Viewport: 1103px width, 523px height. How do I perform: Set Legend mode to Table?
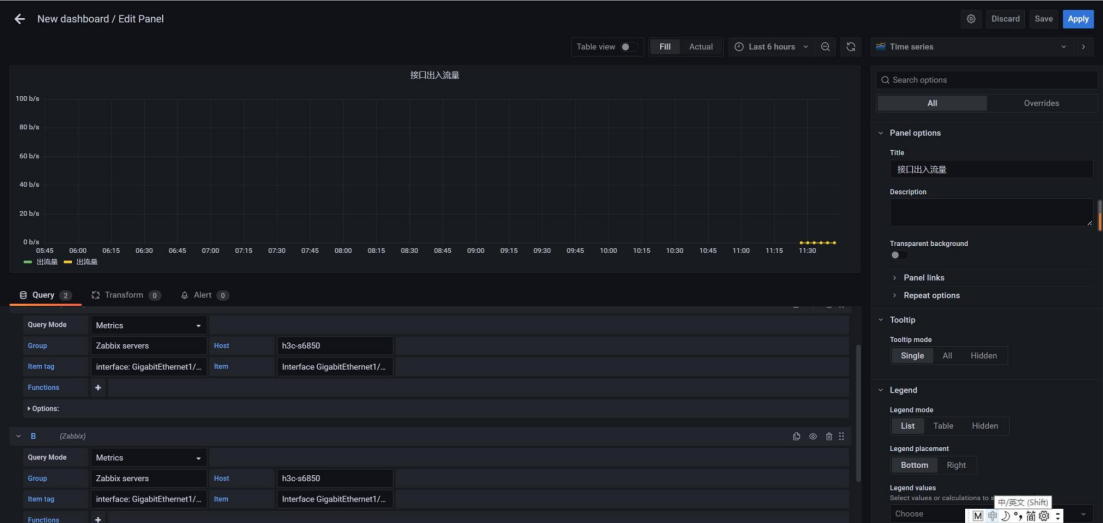click(943, 426)
